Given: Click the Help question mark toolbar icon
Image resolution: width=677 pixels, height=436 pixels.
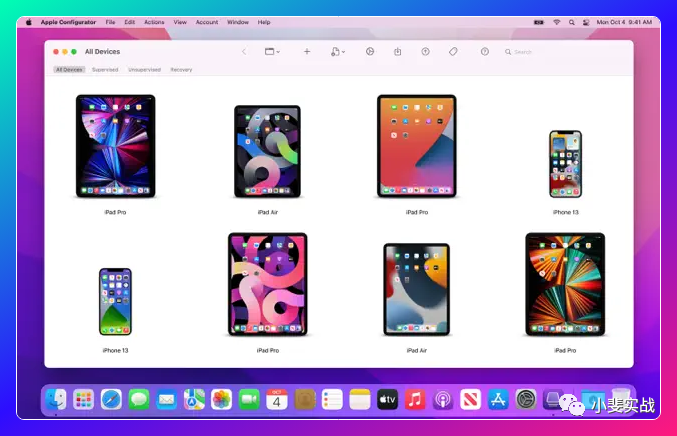Looking at the screenshot, I should [484, 51].
